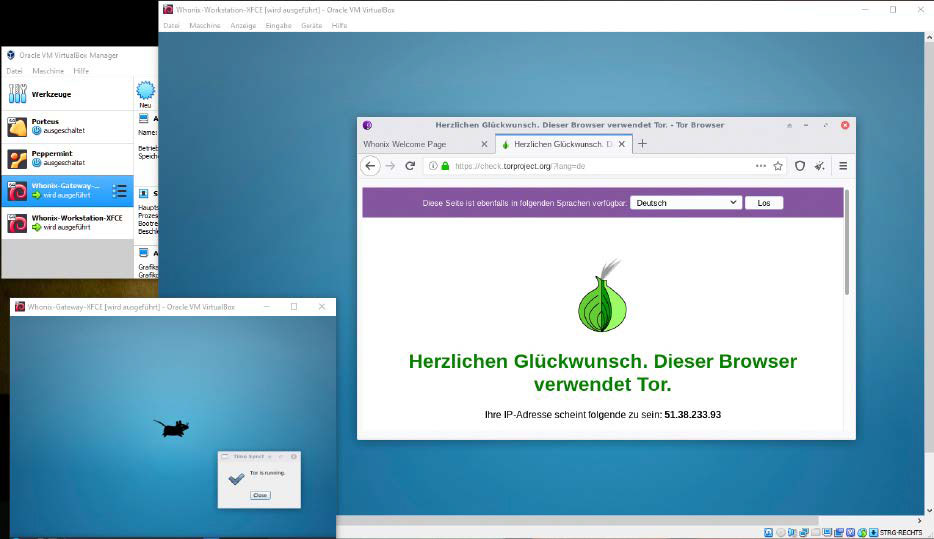Click the site information icon in address bar

(433, 166)
